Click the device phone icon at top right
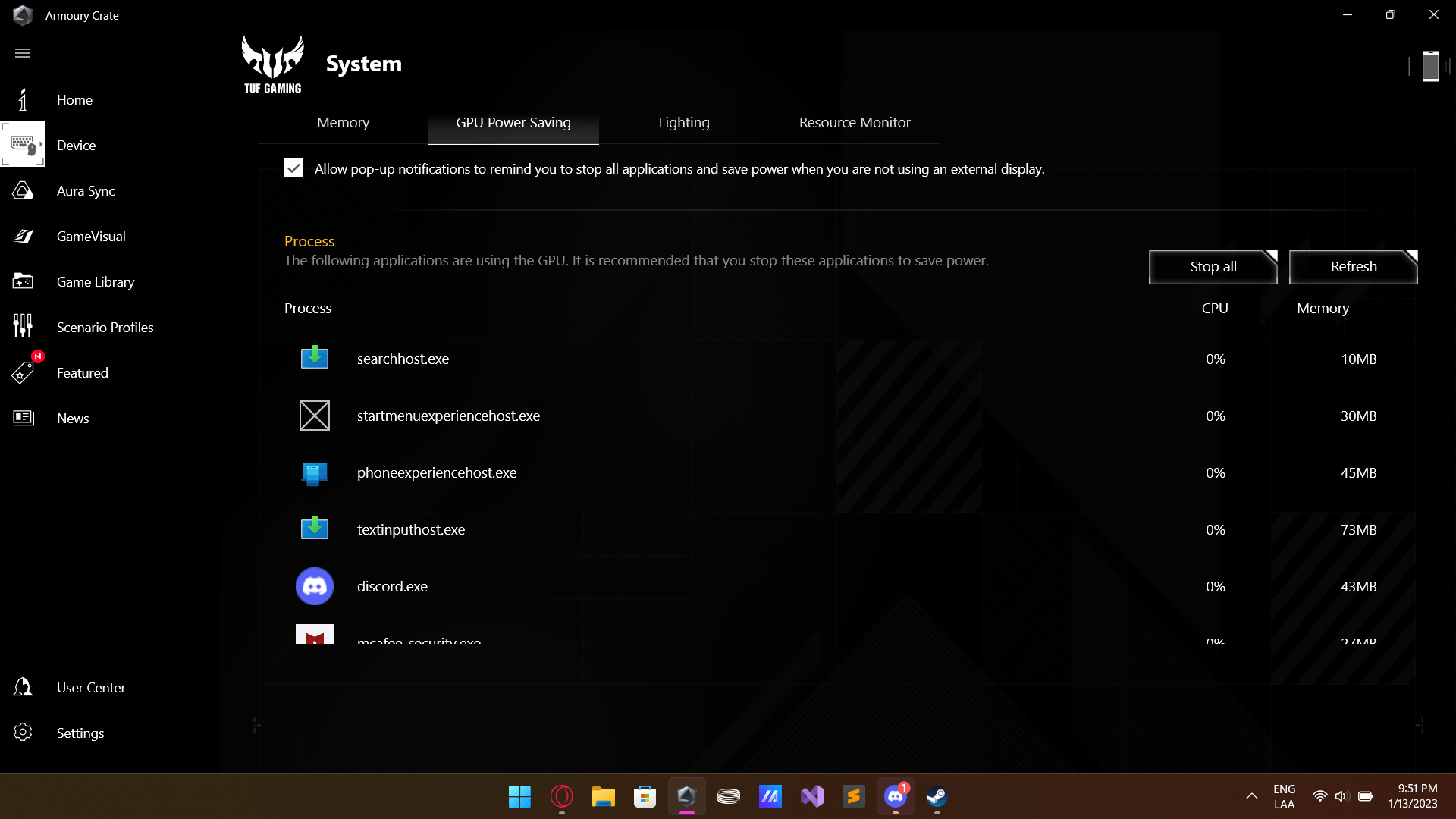1456x819 pixels. click(x=1430, y=66)
